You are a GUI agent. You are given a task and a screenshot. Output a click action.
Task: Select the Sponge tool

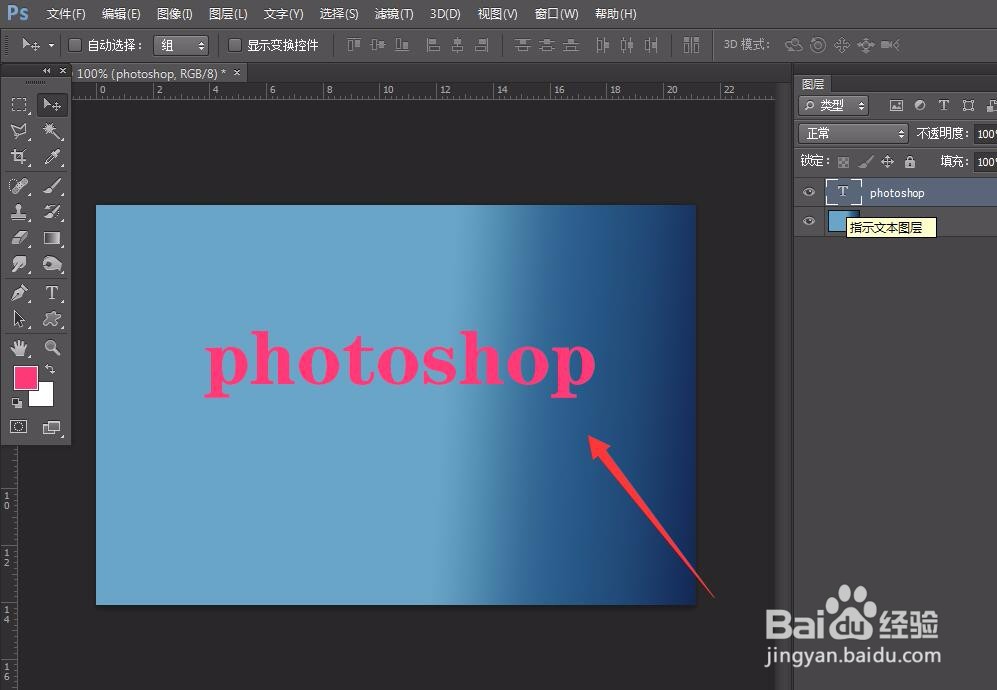coord(52,264)
